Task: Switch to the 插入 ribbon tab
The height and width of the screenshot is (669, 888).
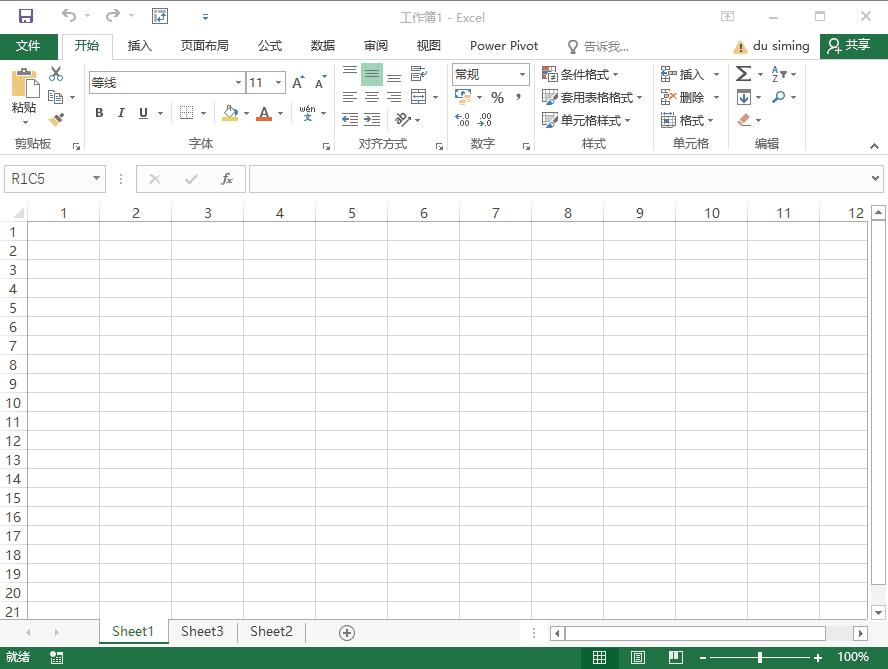Action: pos(139,46)
